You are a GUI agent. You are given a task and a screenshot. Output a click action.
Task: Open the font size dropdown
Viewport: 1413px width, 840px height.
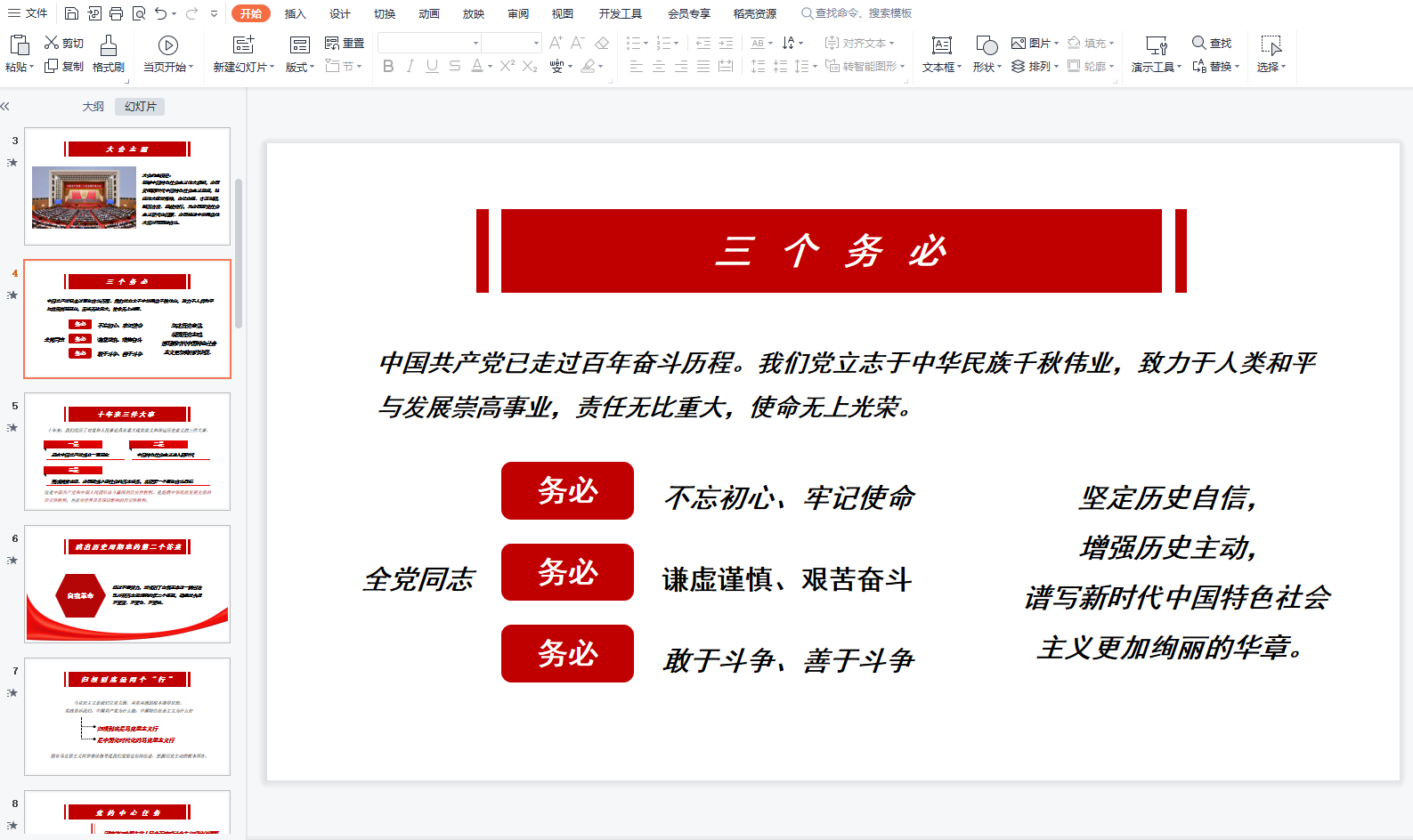[x=536, y=43]
